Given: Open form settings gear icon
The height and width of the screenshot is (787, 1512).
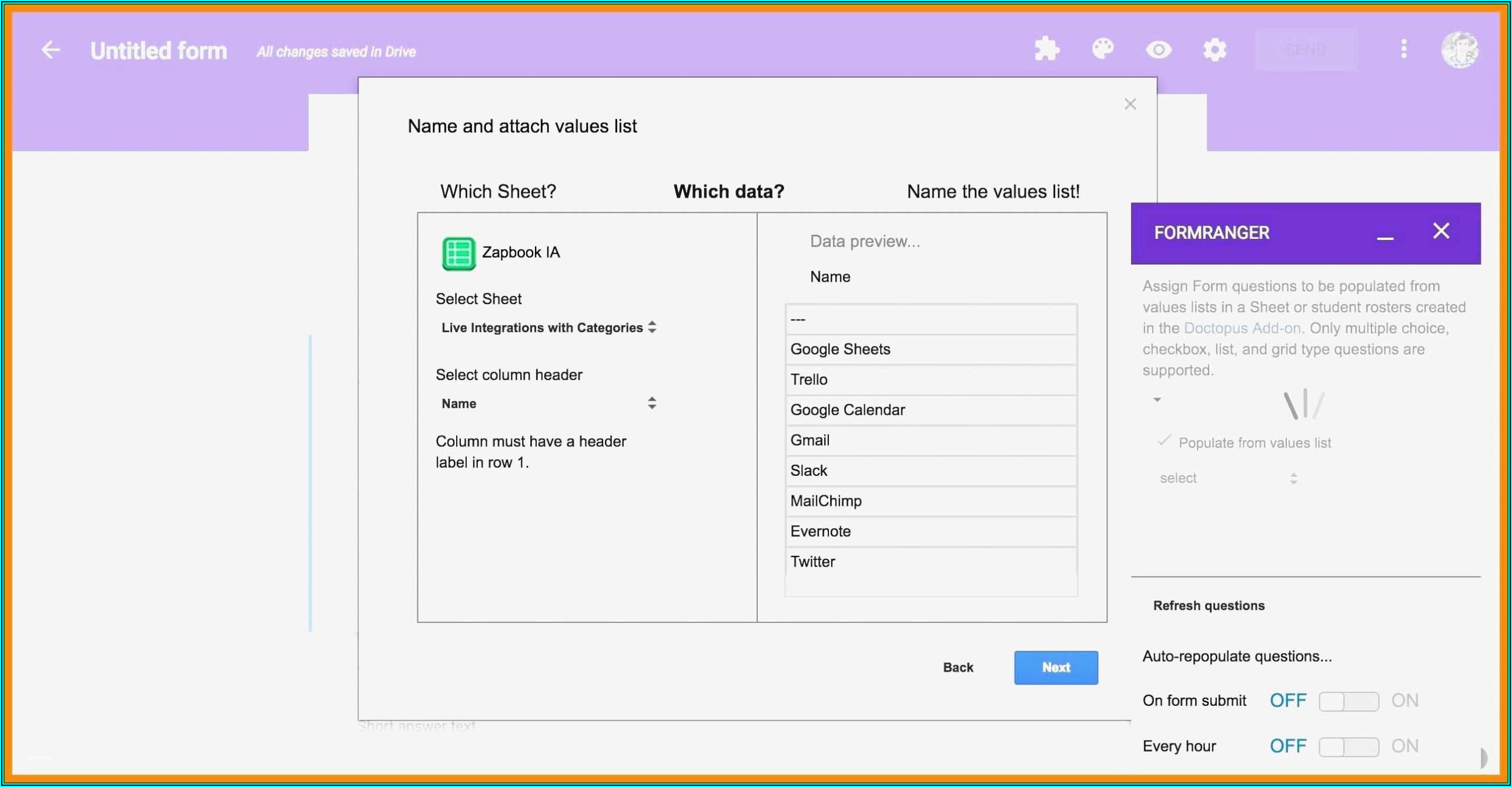Looking at the screenshot, I should tap(1214, 49).
